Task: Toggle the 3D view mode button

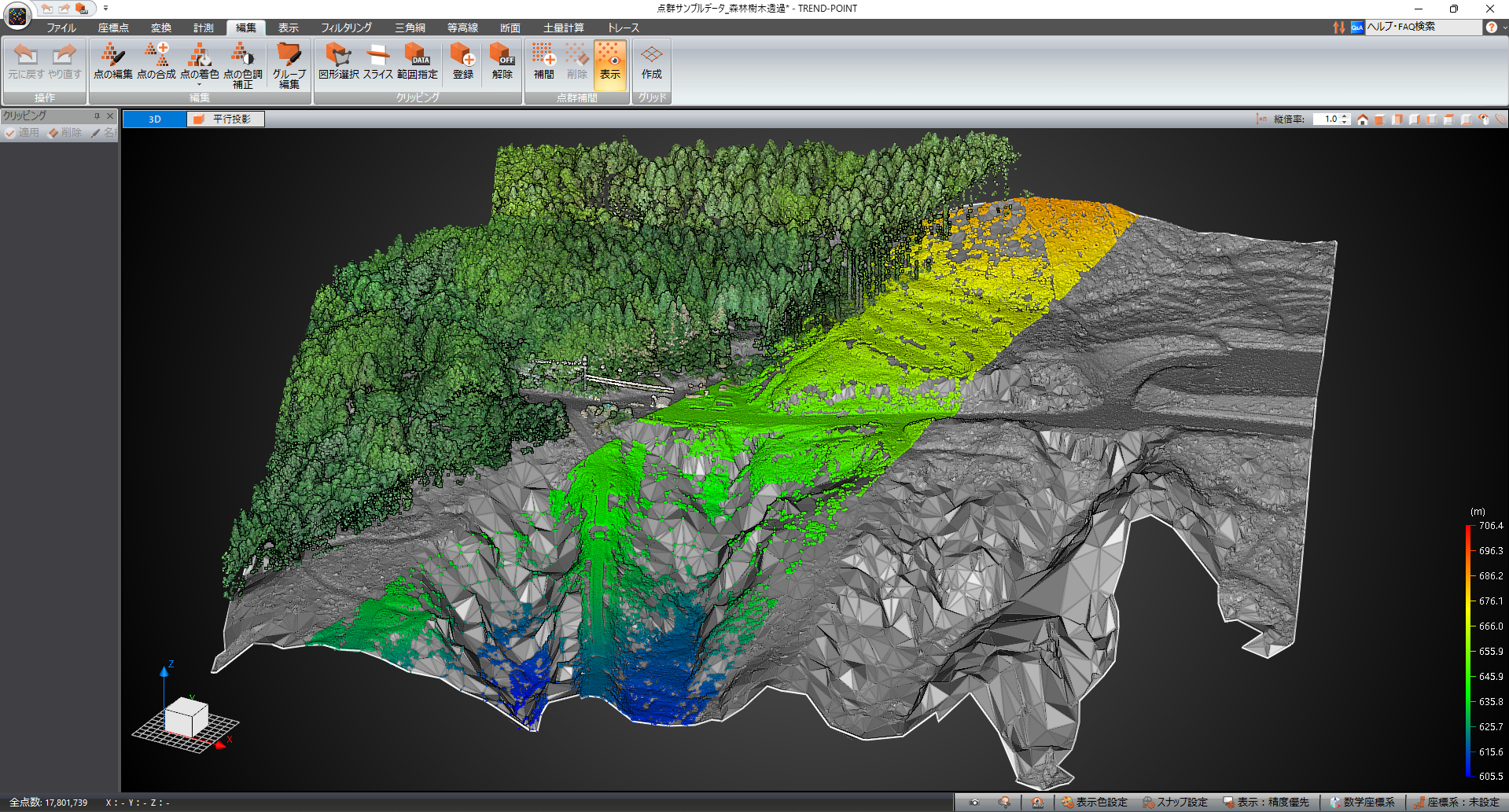Action: pos(155,119)
